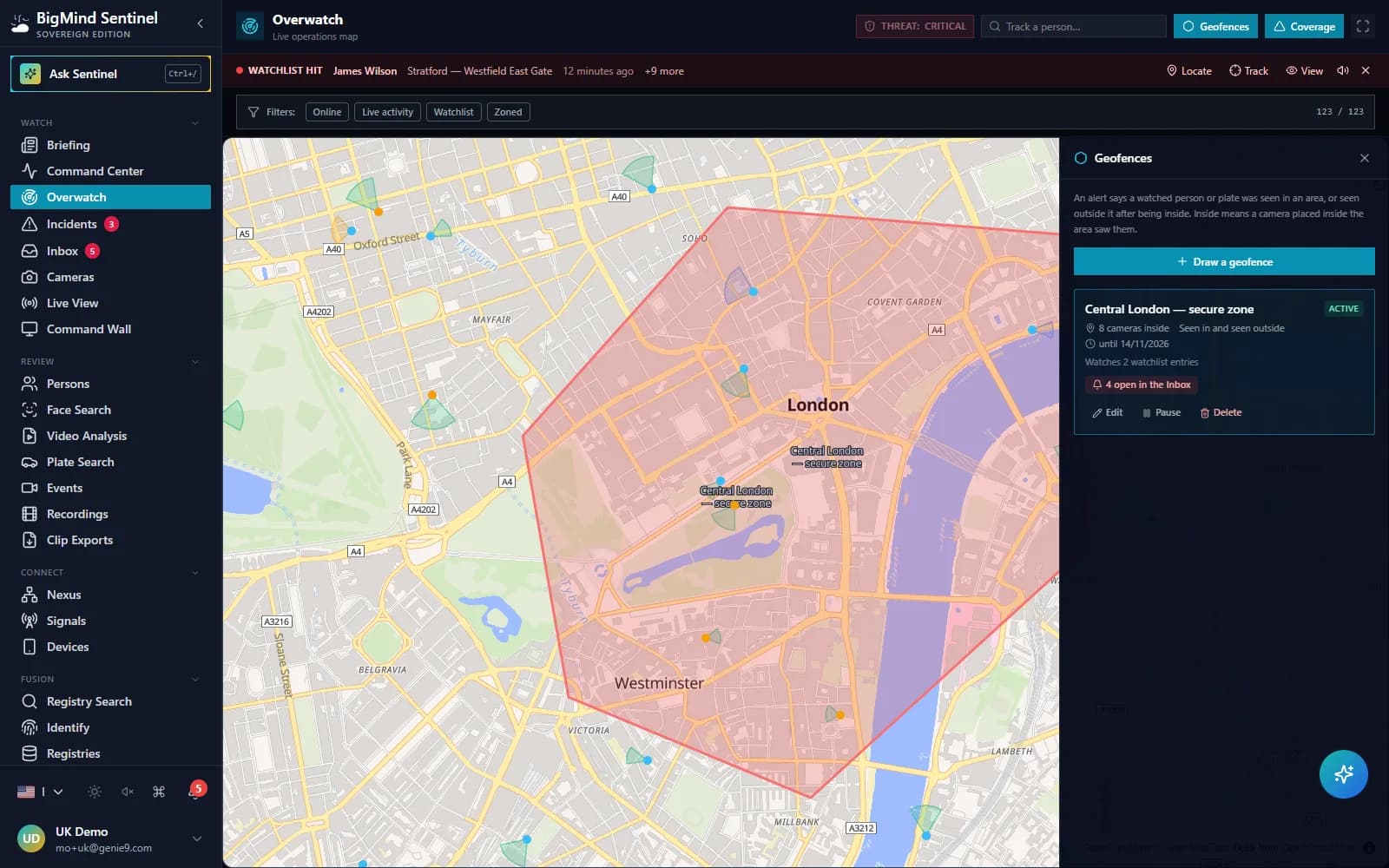The image size is (1389, 868).
Task: Locate James Wilson watchlist hit
Action: 1188,71
